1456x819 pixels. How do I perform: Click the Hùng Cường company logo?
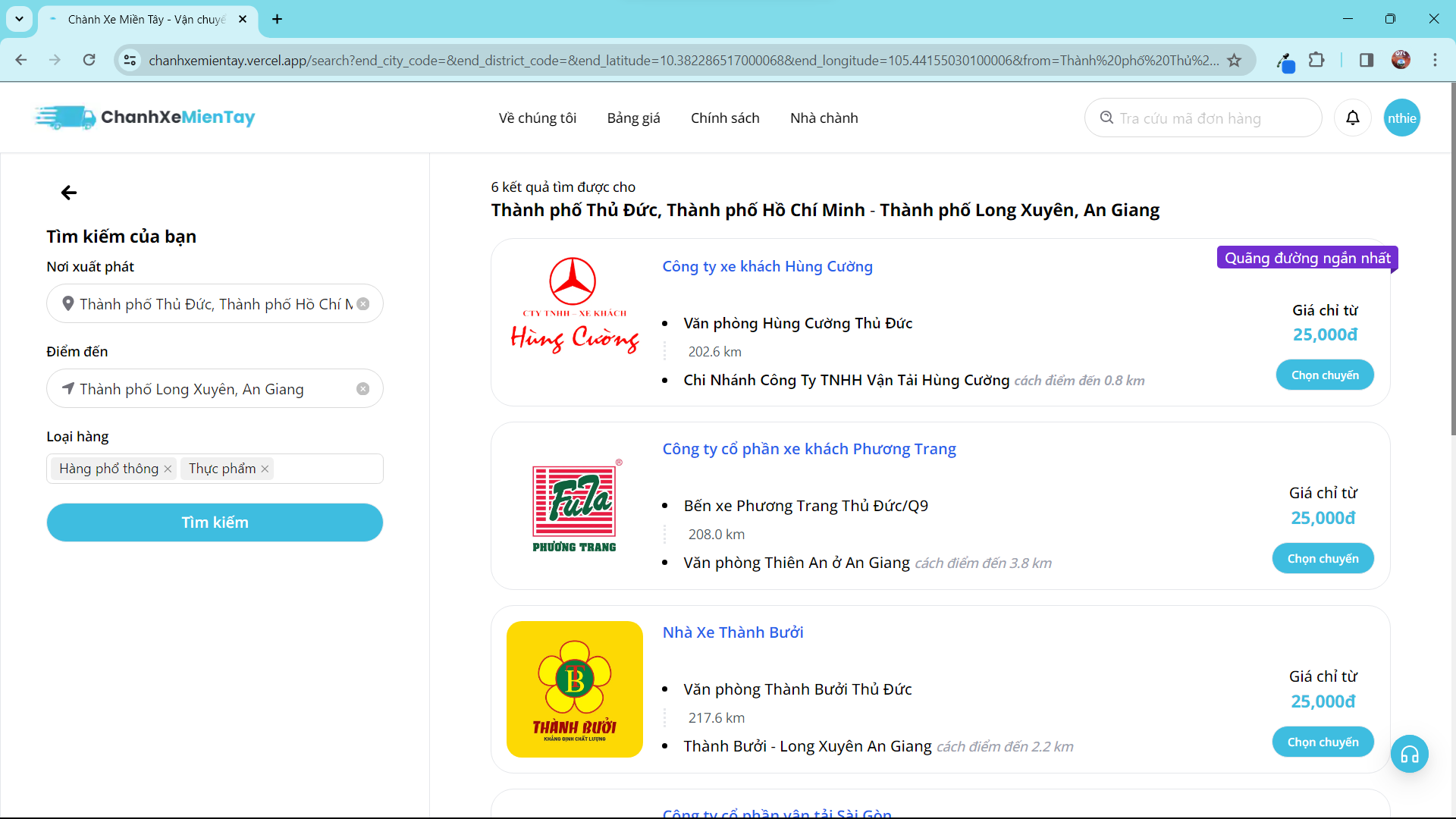click(x=574, y=306)
